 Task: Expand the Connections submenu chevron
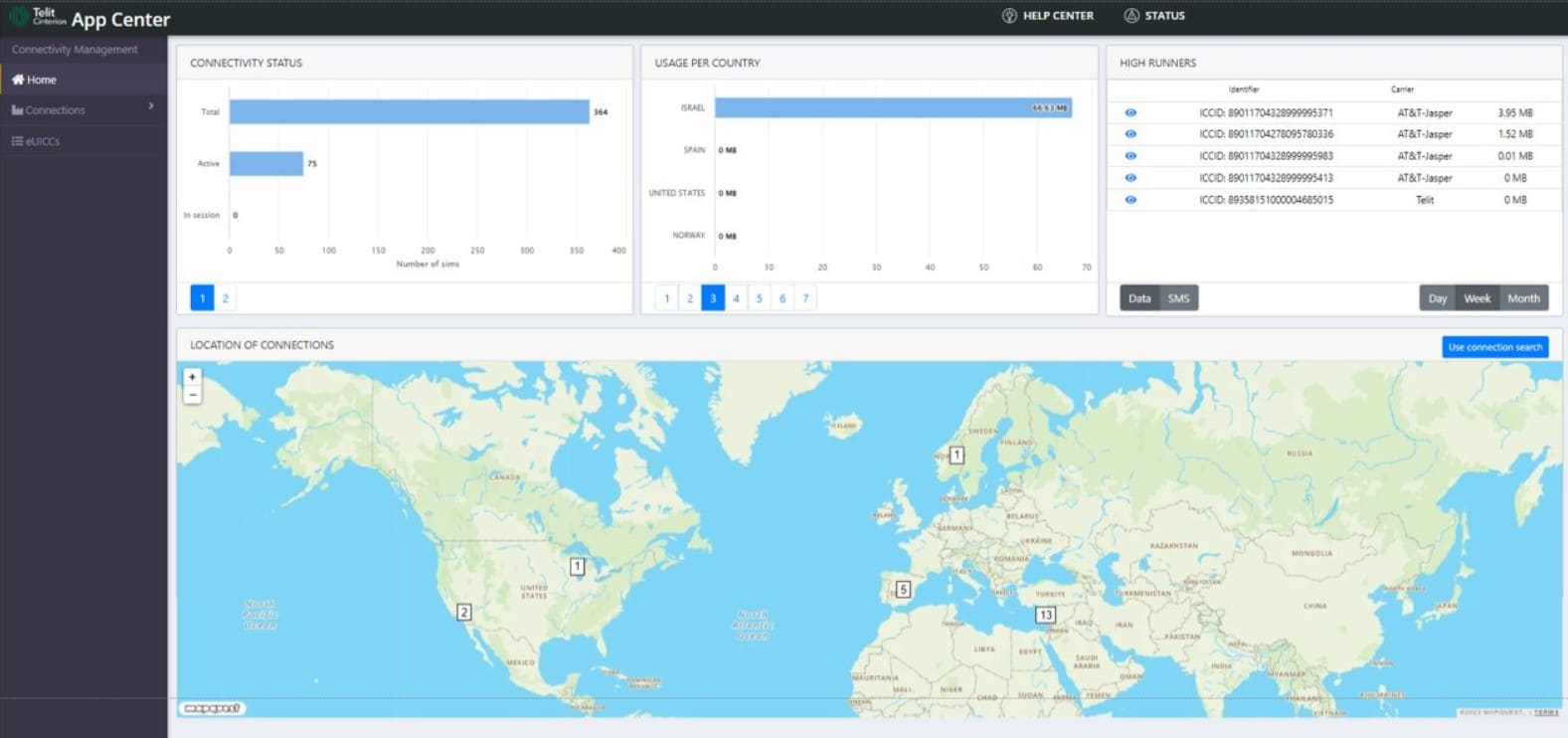pos(151,105)
